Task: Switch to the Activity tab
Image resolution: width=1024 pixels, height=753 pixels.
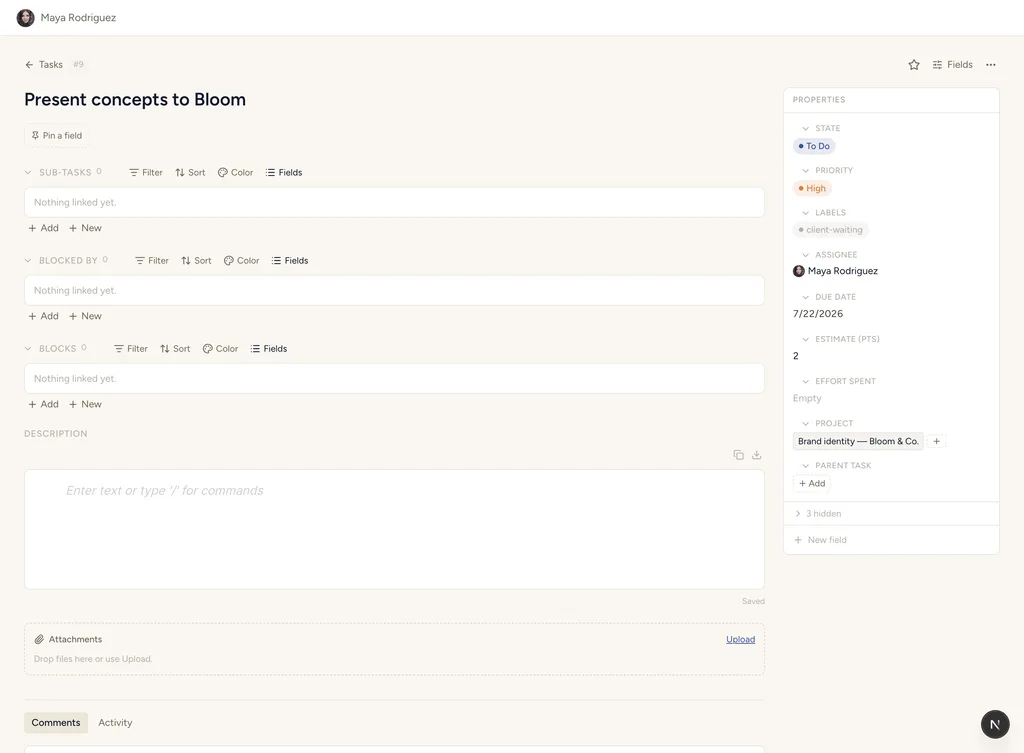Action: (115, 722)
